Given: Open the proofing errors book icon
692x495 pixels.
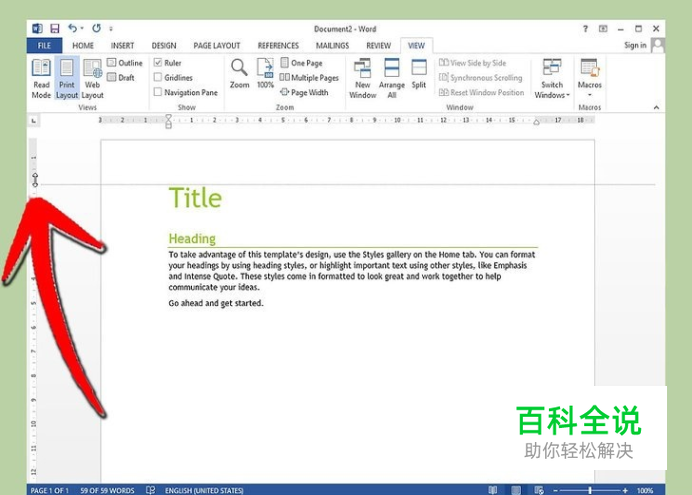Looking at the screenshot, I should coord(150,490).
